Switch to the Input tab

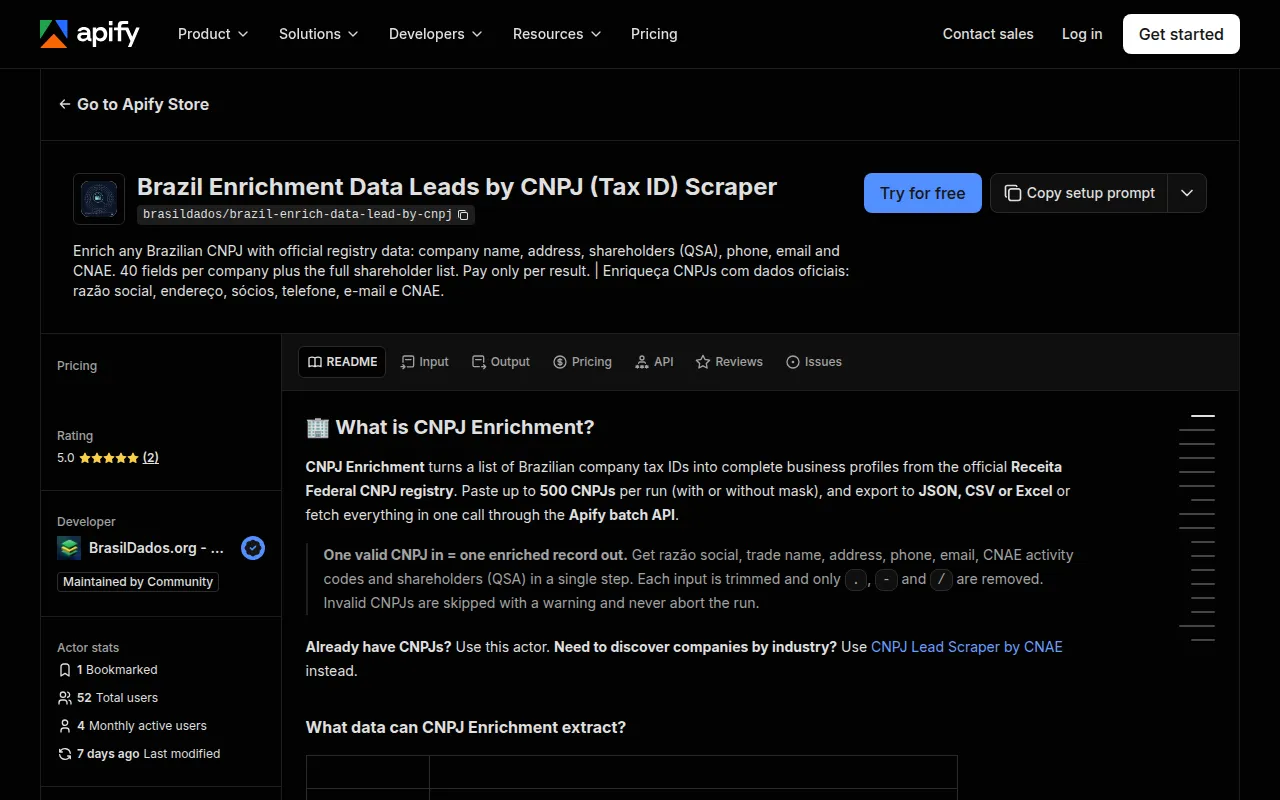(424, 362)
